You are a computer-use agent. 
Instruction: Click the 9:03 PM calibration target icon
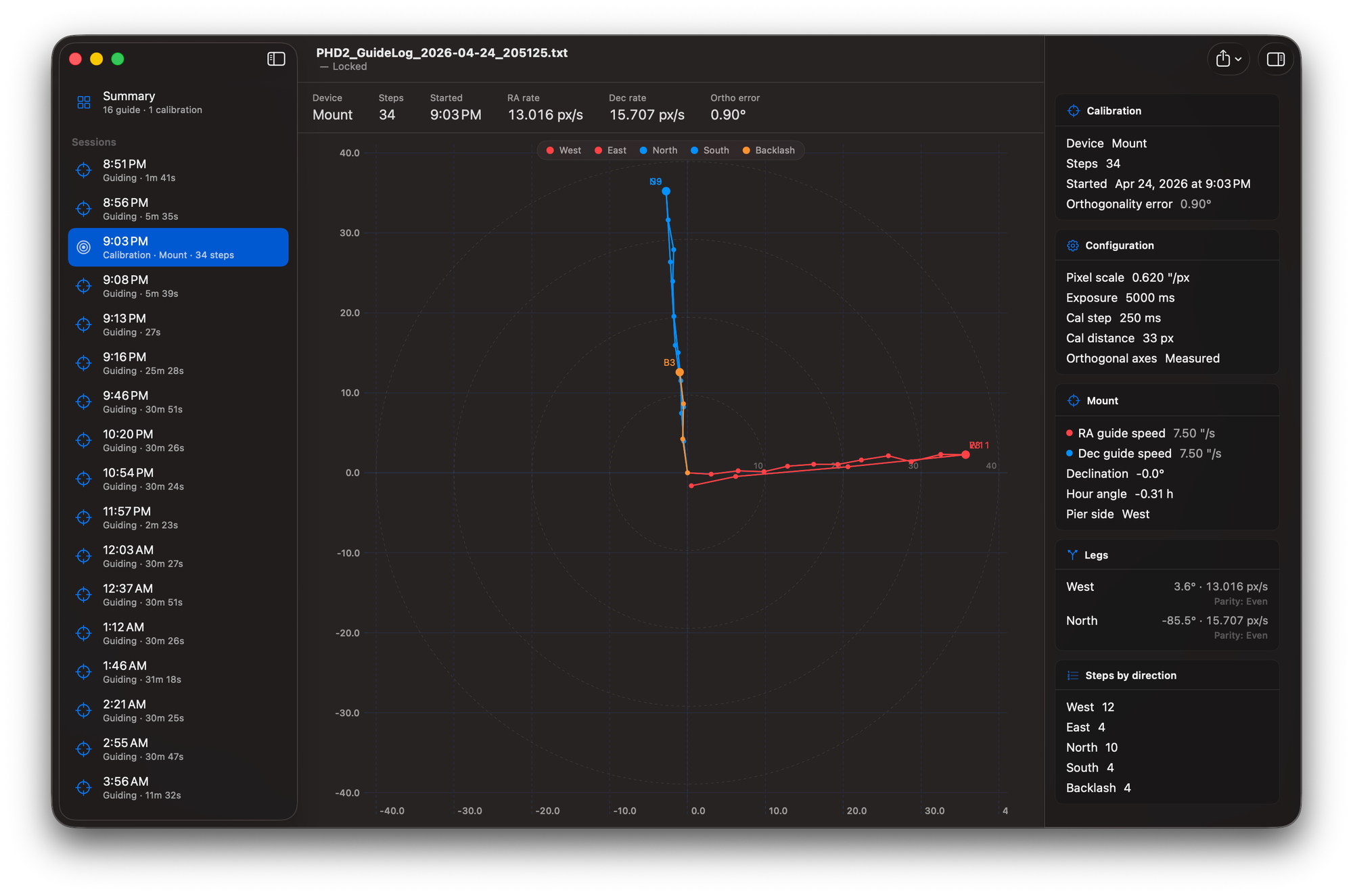click(x=84, y=247)
